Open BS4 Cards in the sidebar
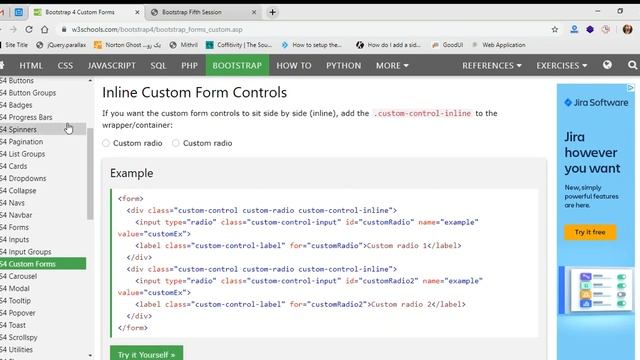The height and width of the screenshot is (360, 640). (43, 166)
